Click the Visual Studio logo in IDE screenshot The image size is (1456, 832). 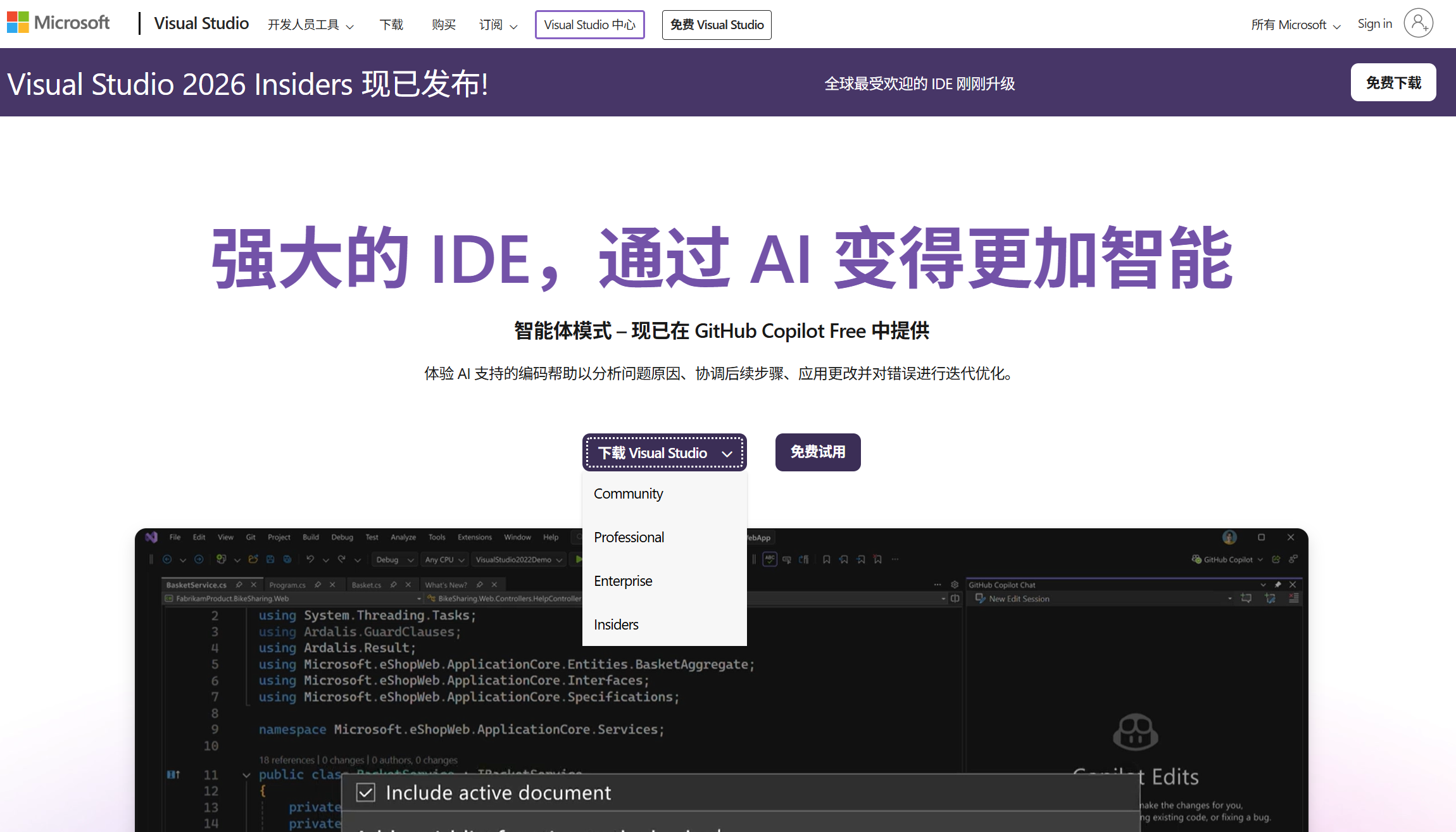pos(151,537)
